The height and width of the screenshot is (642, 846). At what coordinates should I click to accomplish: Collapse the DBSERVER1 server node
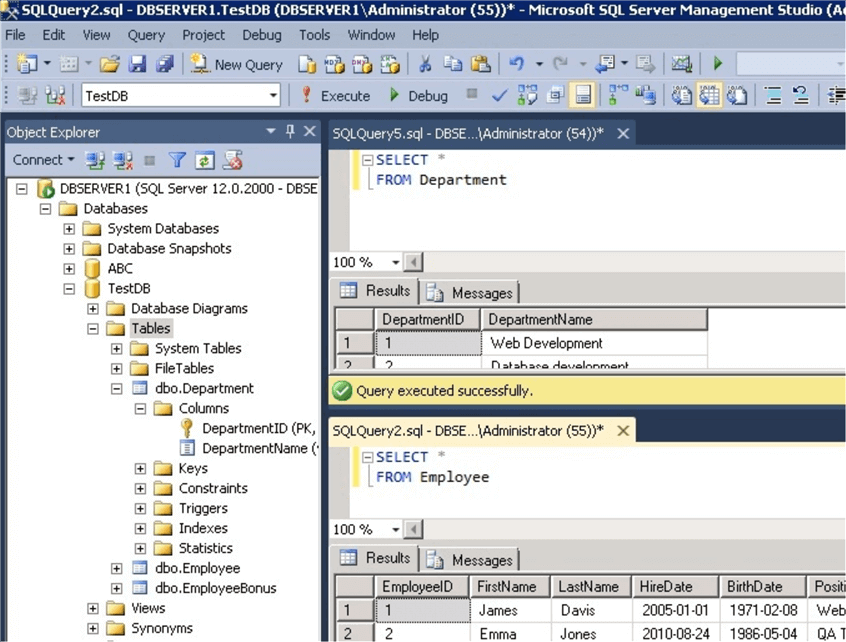[22, 189]
